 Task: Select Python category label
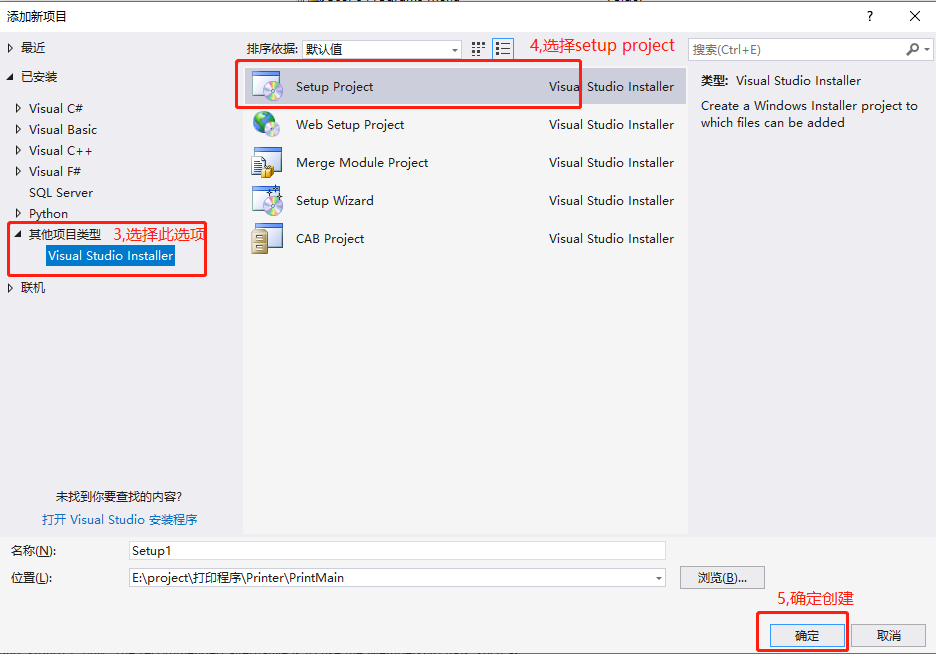click(48, 214)
